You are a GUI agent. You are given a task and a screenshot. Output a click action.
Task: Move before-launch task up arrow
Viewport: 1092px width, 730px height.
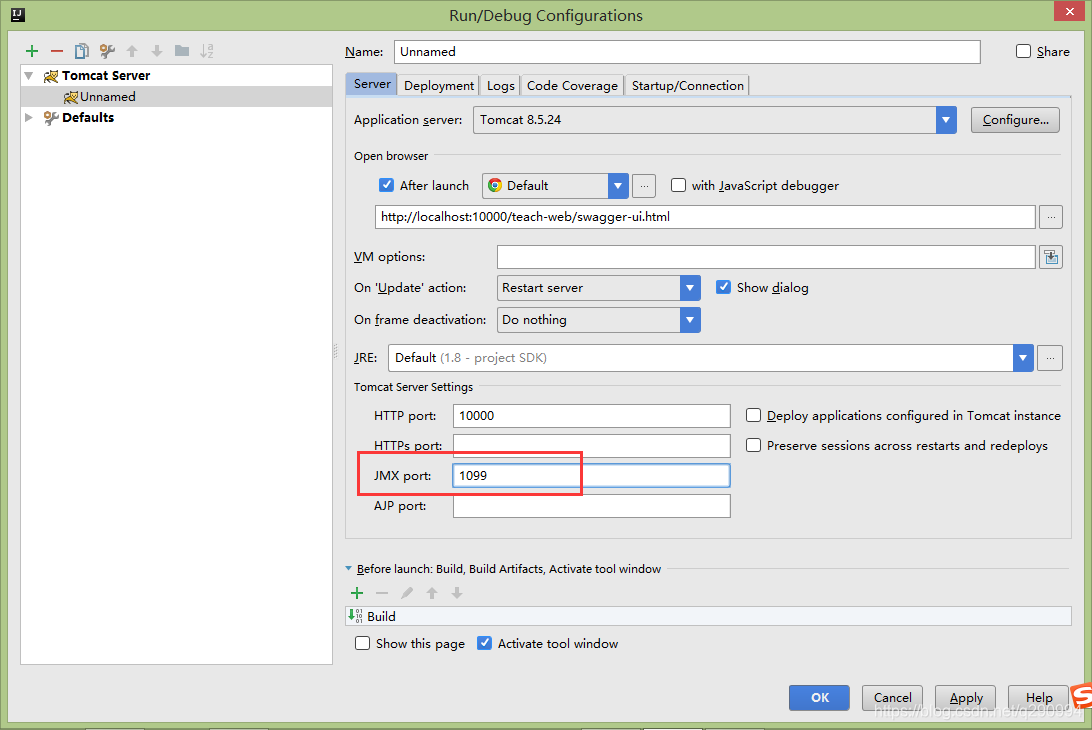pyautogui.click(x=432, y=593)
